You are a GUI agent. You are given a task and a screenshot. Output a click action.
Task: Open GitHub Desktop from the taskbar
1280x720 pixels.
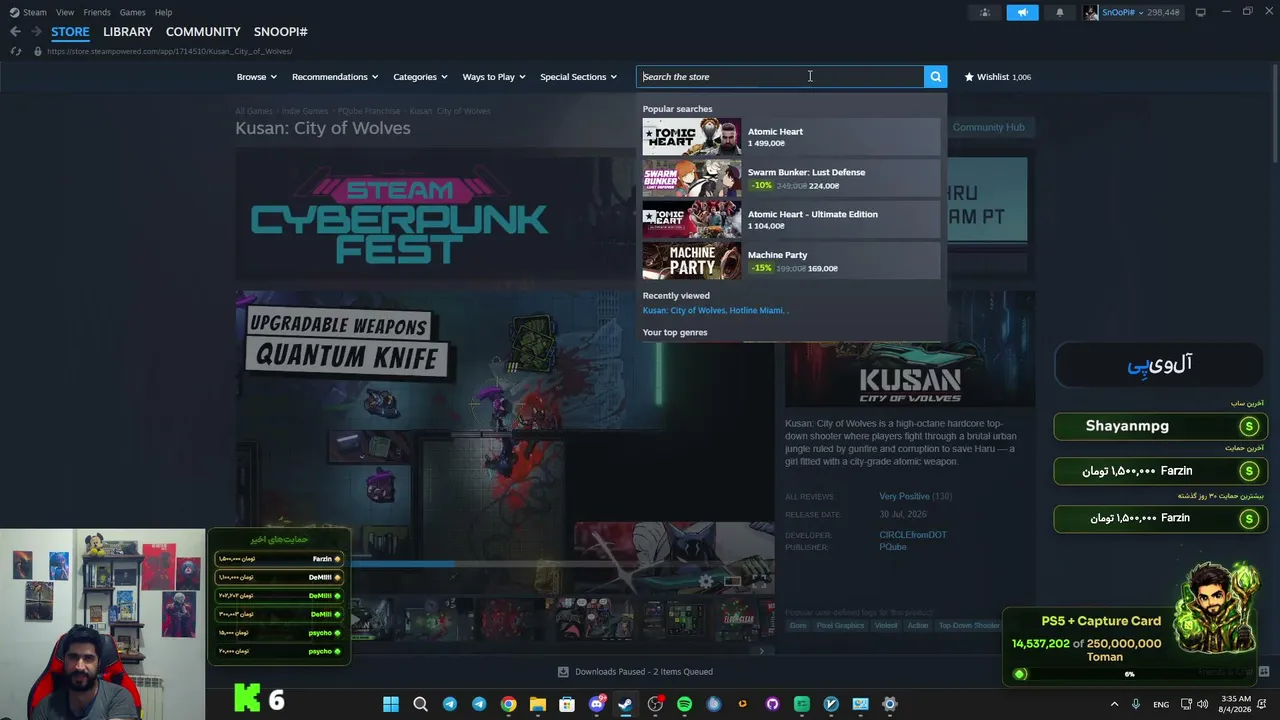coord(772,704)
